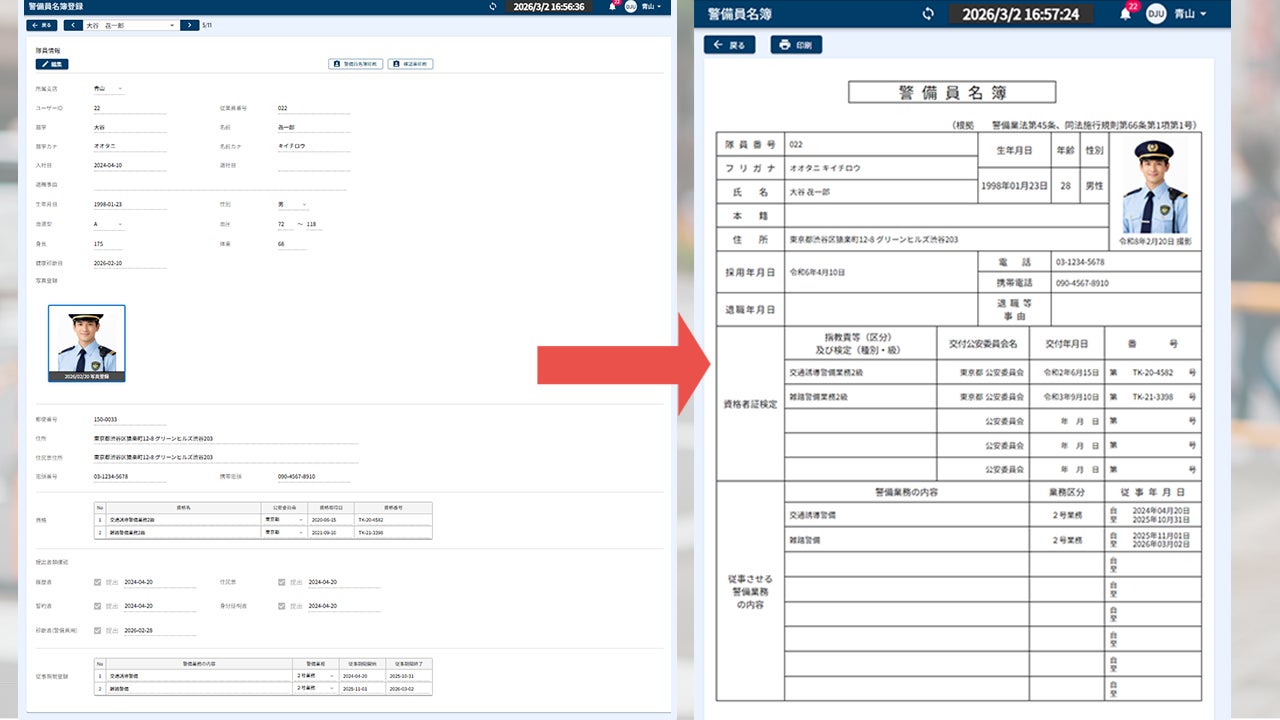1280x720 pixels.
Task: Toggle 住民票 submitted checkbox
Action: [x=283, y=581]
